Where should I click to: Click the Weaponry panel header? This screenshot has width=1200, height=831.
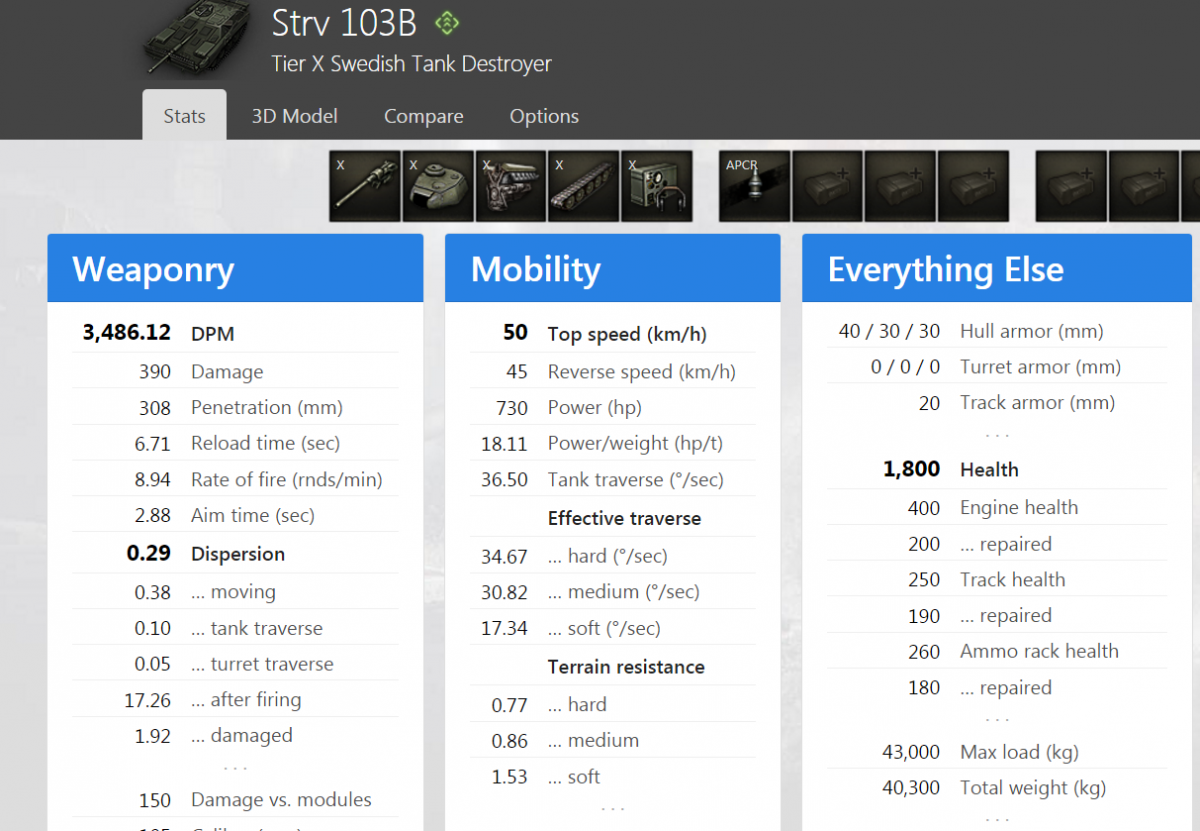pos(235,269)
